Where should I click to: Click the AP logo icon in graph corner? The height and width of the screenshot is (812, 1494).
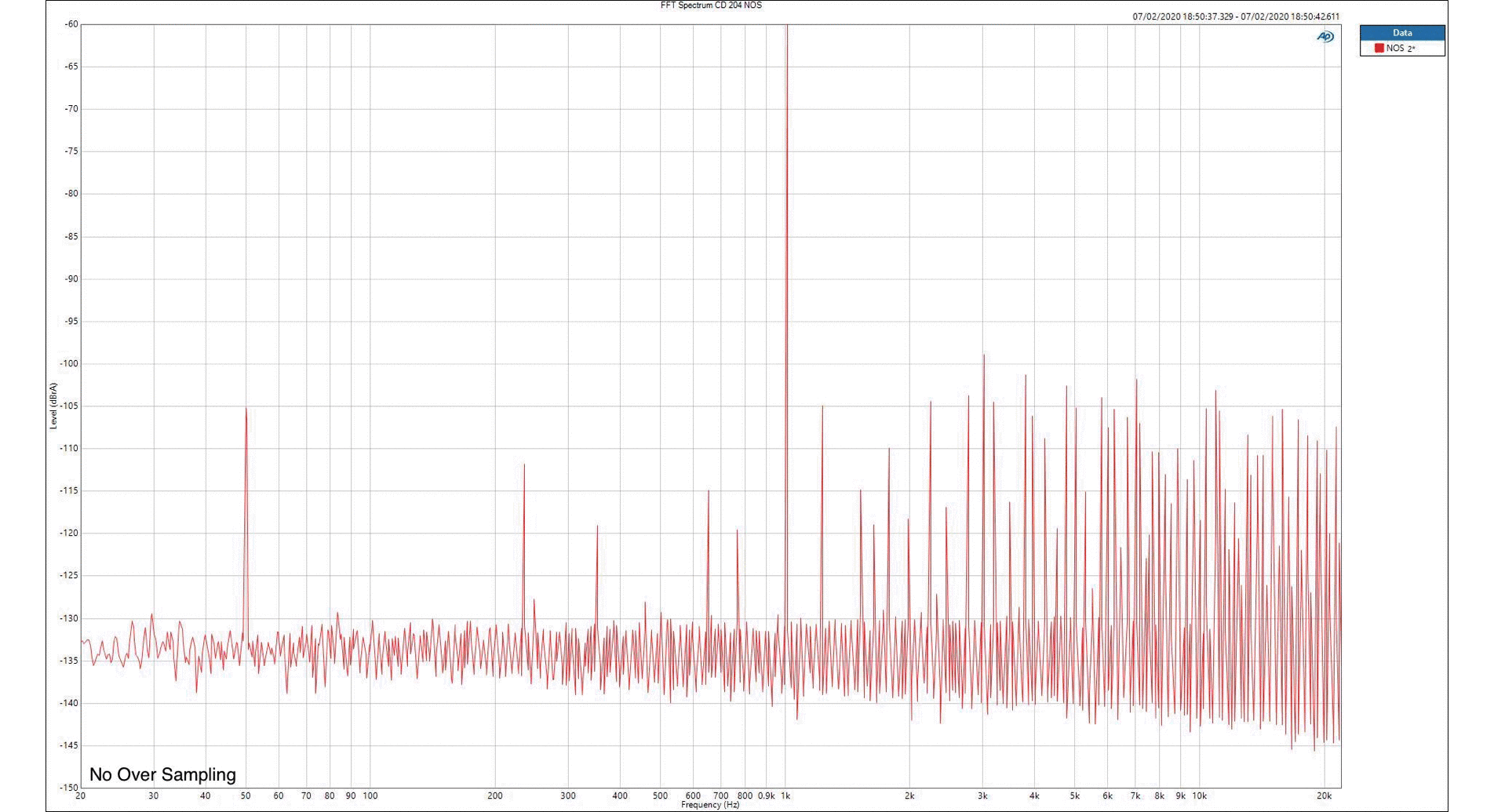pyautogui.click(x=1325, y=37)
